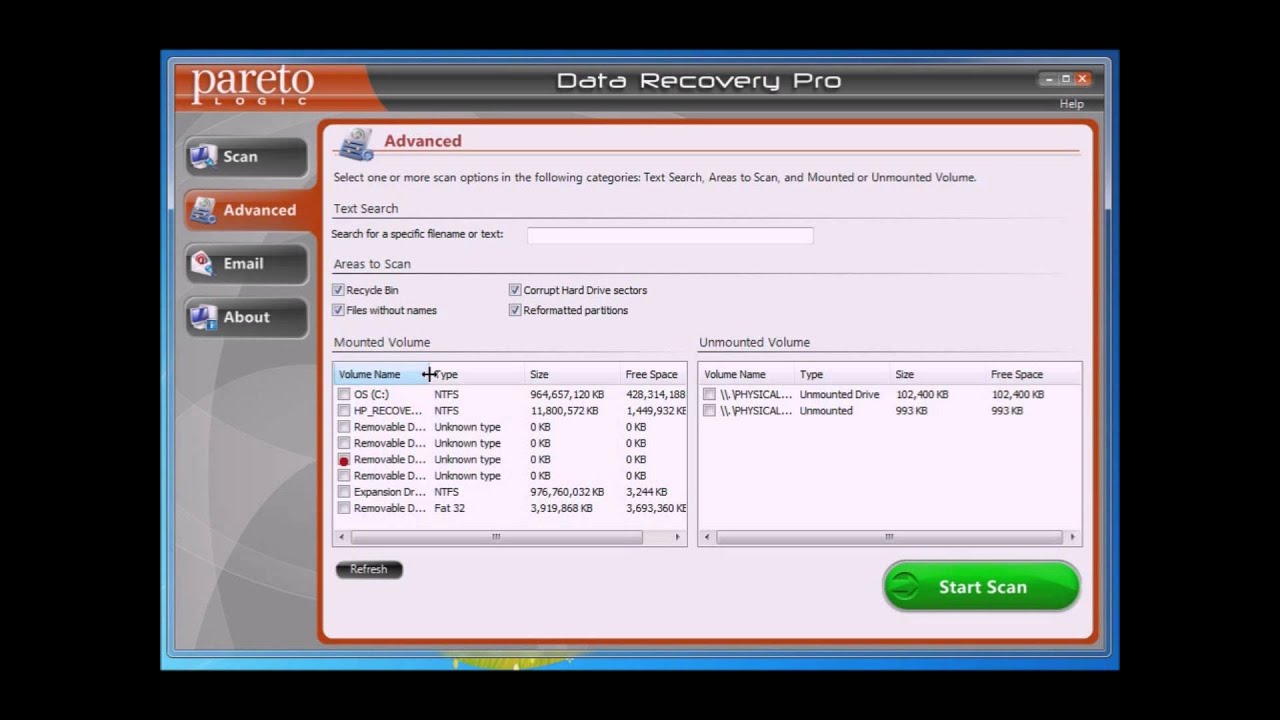Check the HP_RECOVE... volume checkbox
This screenshot has height=720, width=1280.
[344, 411]
